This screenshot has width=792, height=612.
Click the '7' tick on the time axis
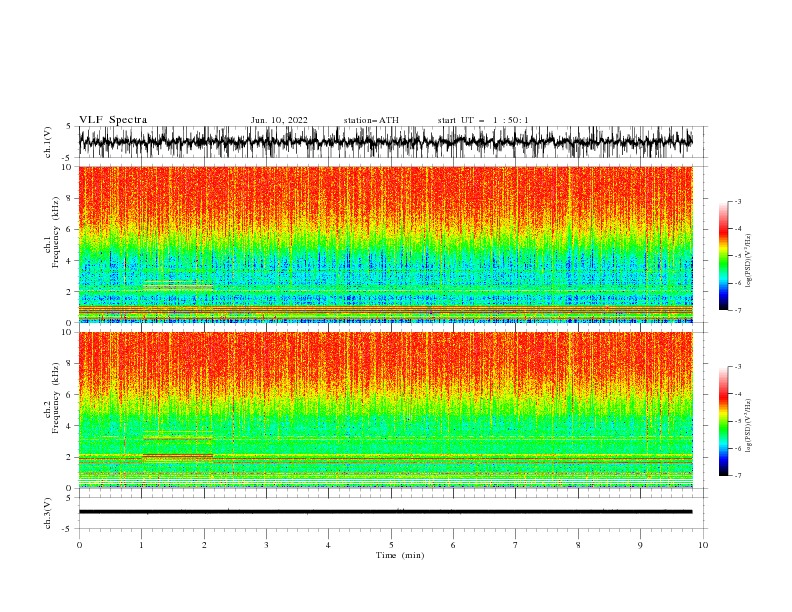[x=516, y=545]
